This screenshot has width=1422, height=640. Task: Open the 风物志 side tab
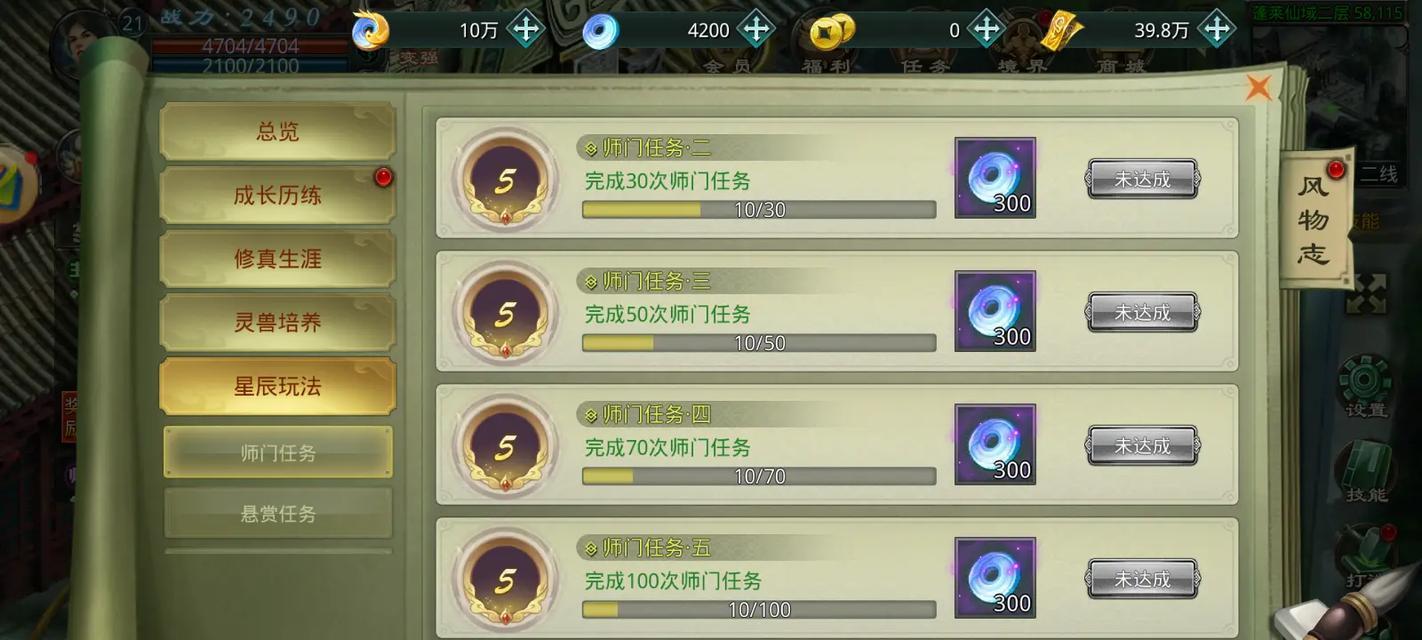pyautogui.click(x=1315, y=219)
